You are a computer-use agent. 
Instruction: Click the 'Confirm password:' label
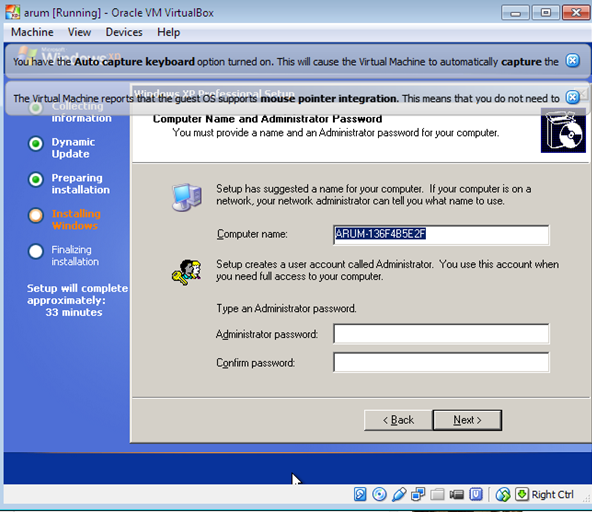pos(256,363)
